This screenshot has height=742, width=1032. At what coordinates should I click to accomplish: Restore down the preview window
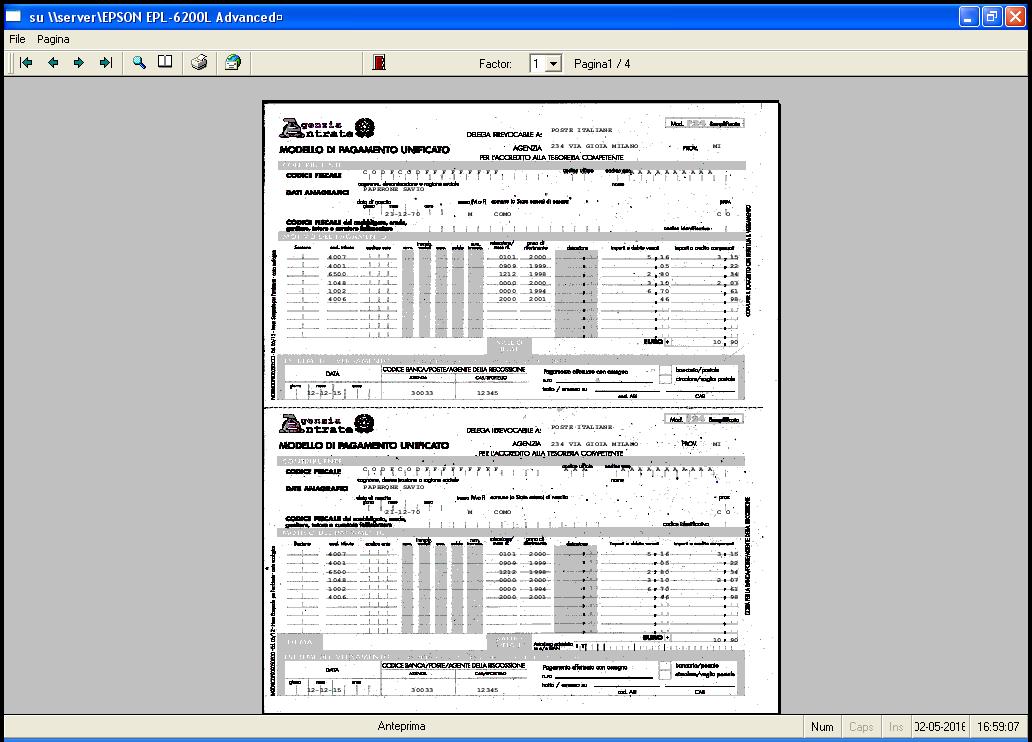point(992,17)
